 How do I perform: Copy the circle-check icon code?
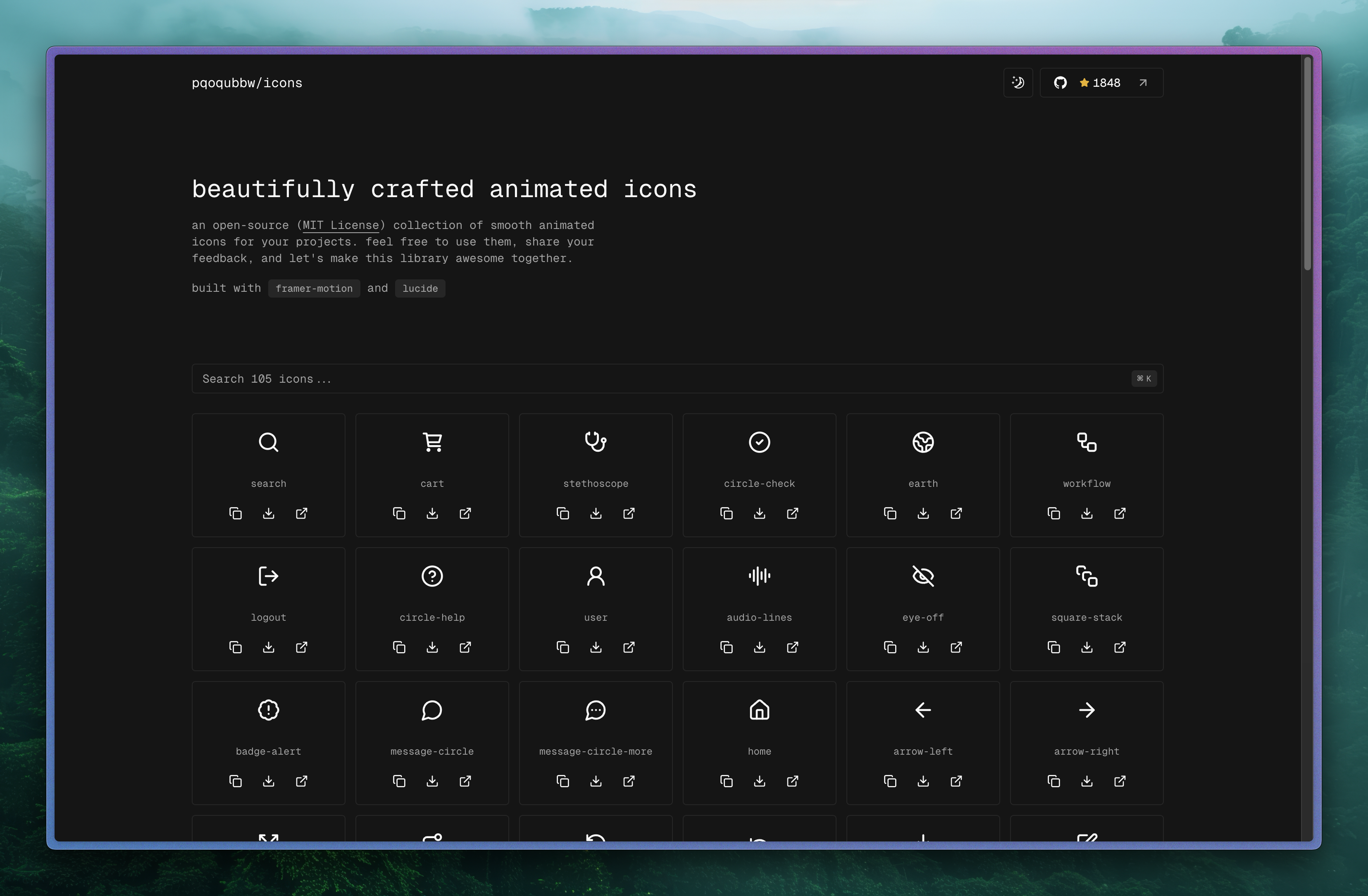tap(727, 513)
